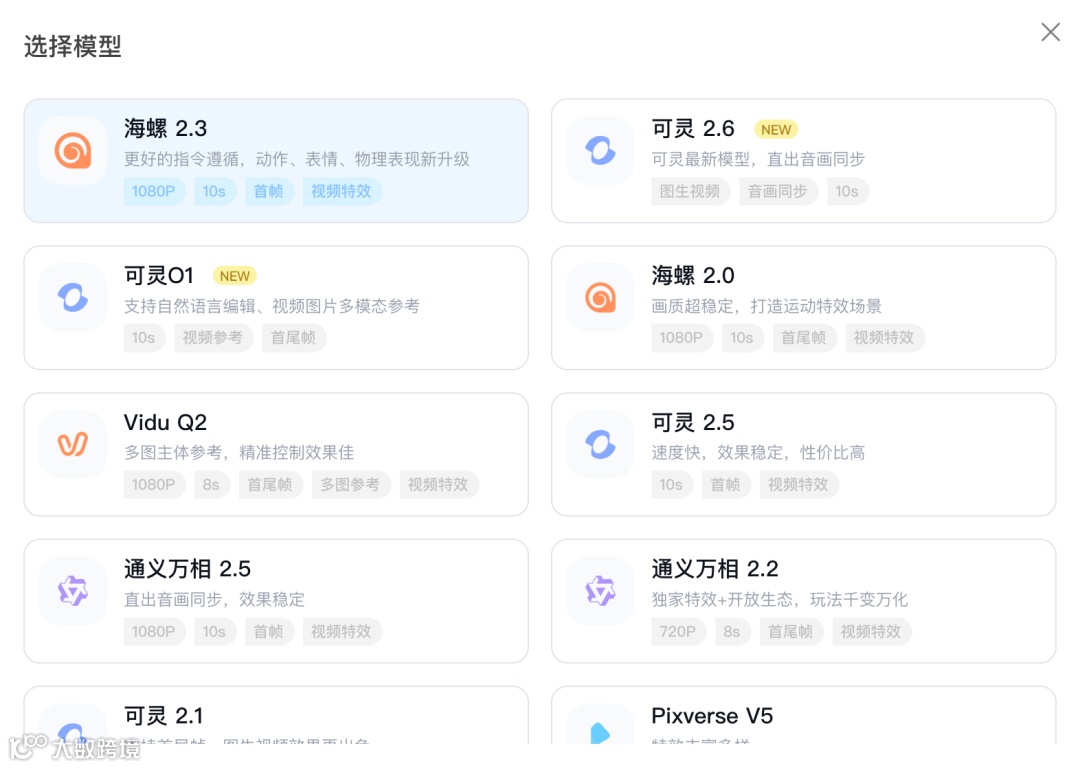This screenshot has width=1080, height=768.
Task: Click description 速度快，效果稳定，性价比高
Action: [x=758, y=453]
